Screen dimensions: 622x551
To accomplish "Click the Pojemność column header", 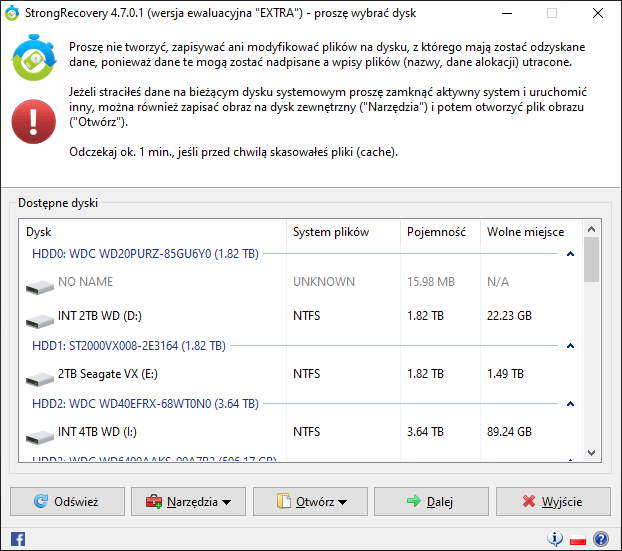I will (x=440, y=232).
